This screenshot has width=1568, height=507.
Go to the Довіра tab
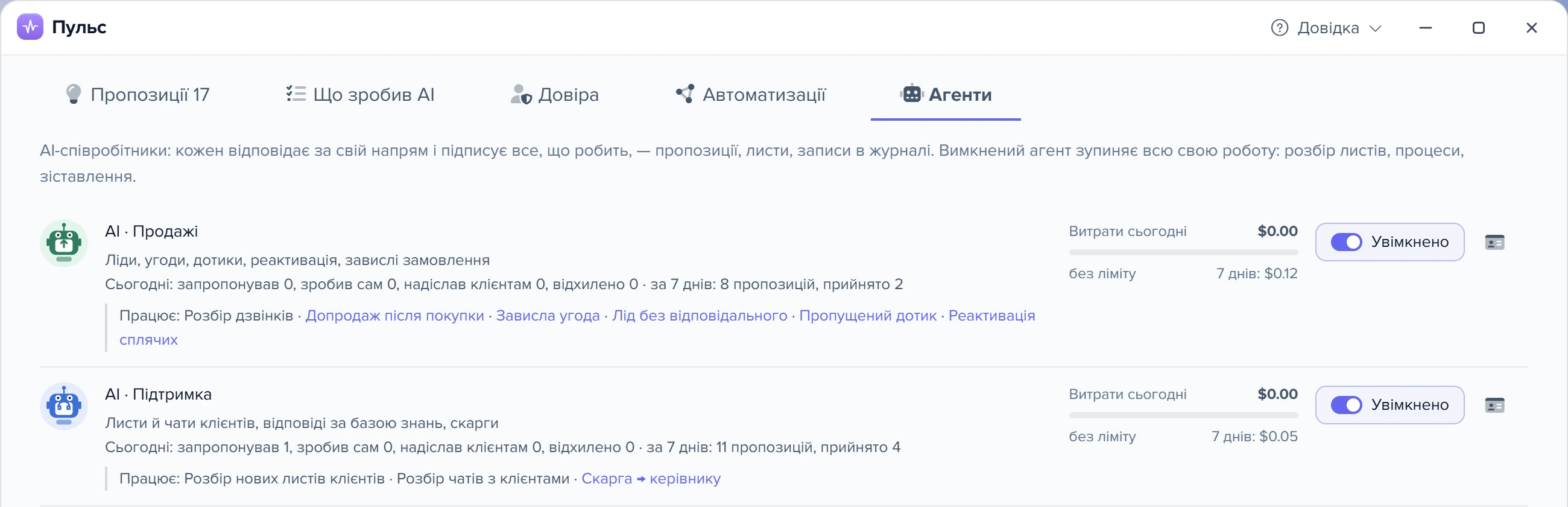(x=555, y=94)
